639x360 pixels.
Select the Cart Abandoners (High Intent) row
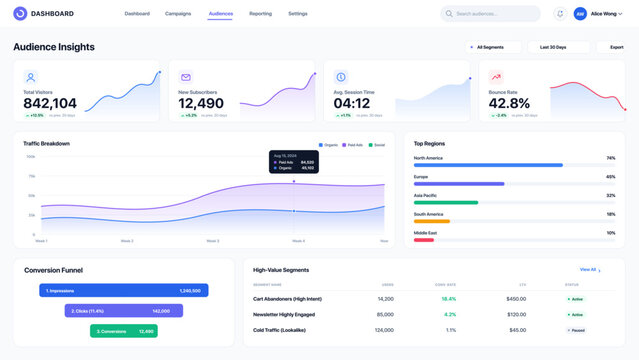(434, 299)
